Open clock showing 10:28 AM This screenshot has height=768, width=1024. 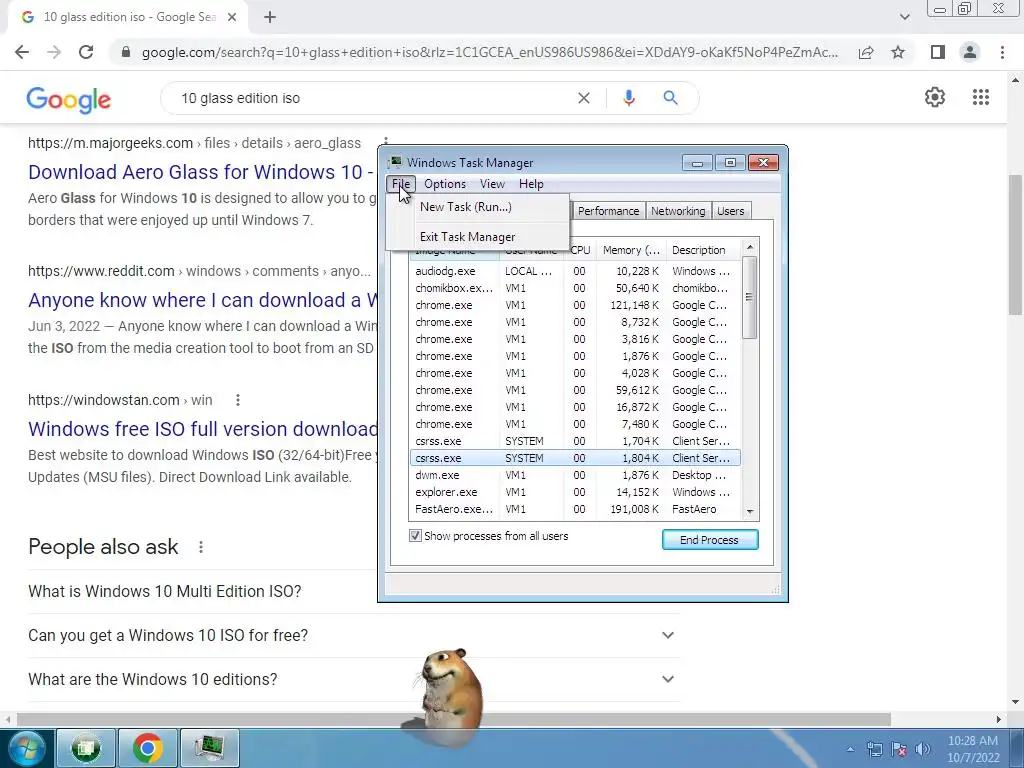pyautogui.click(x=973, y=749)
